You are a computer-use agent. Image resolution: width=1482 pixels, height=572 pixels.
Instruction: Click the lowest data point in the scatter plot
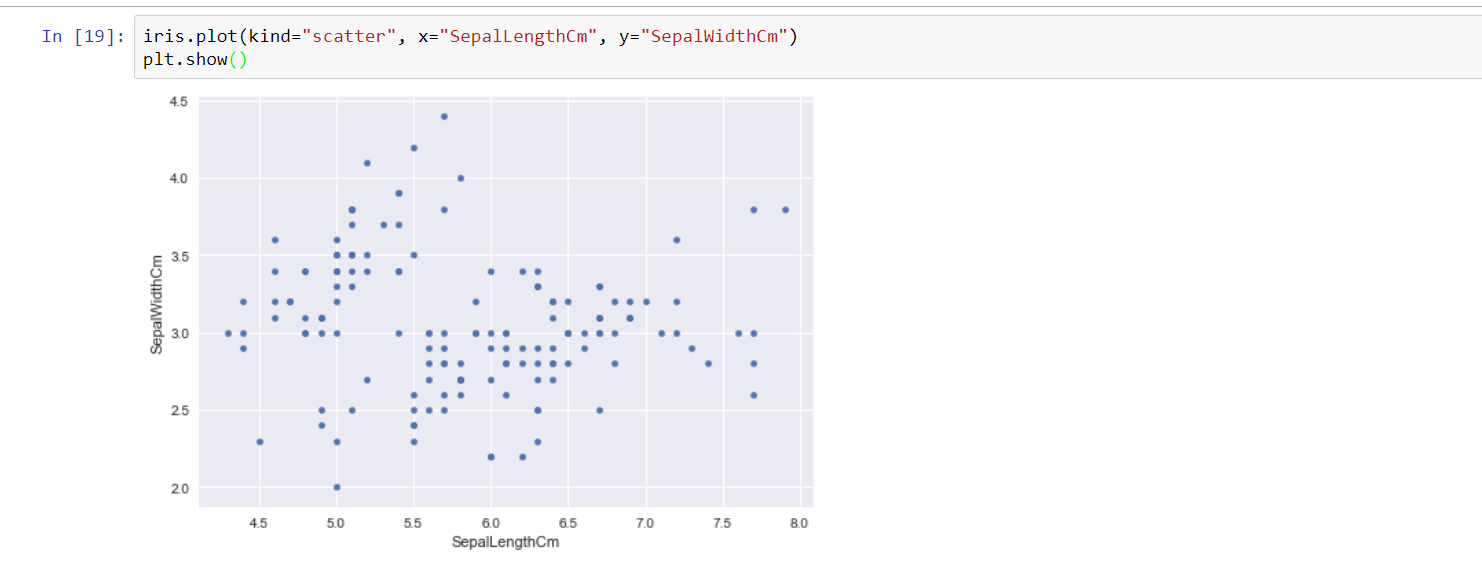coord(337,487)
